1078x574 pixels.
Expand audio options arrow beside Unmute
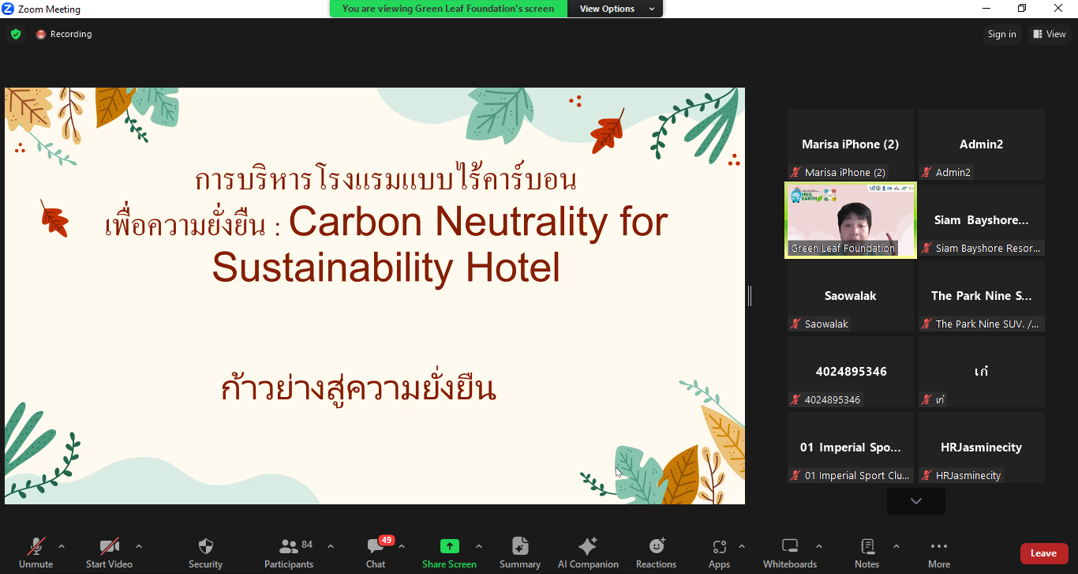(x=62, y=546)
